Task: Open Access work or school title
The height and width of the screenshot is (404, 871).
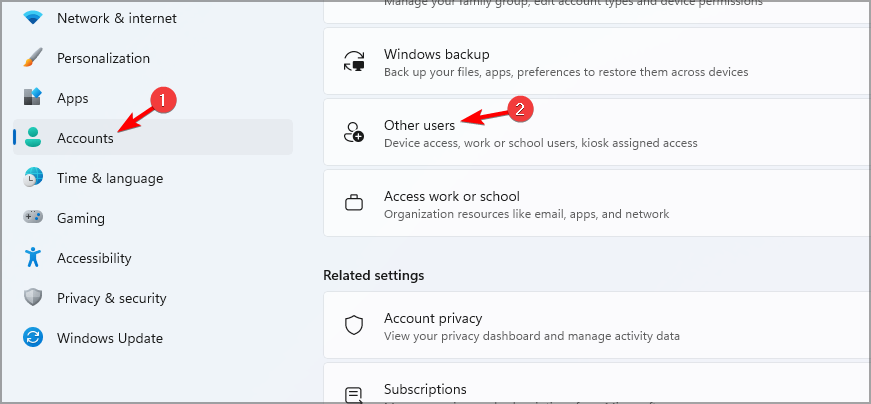Action: pos(451,196)
